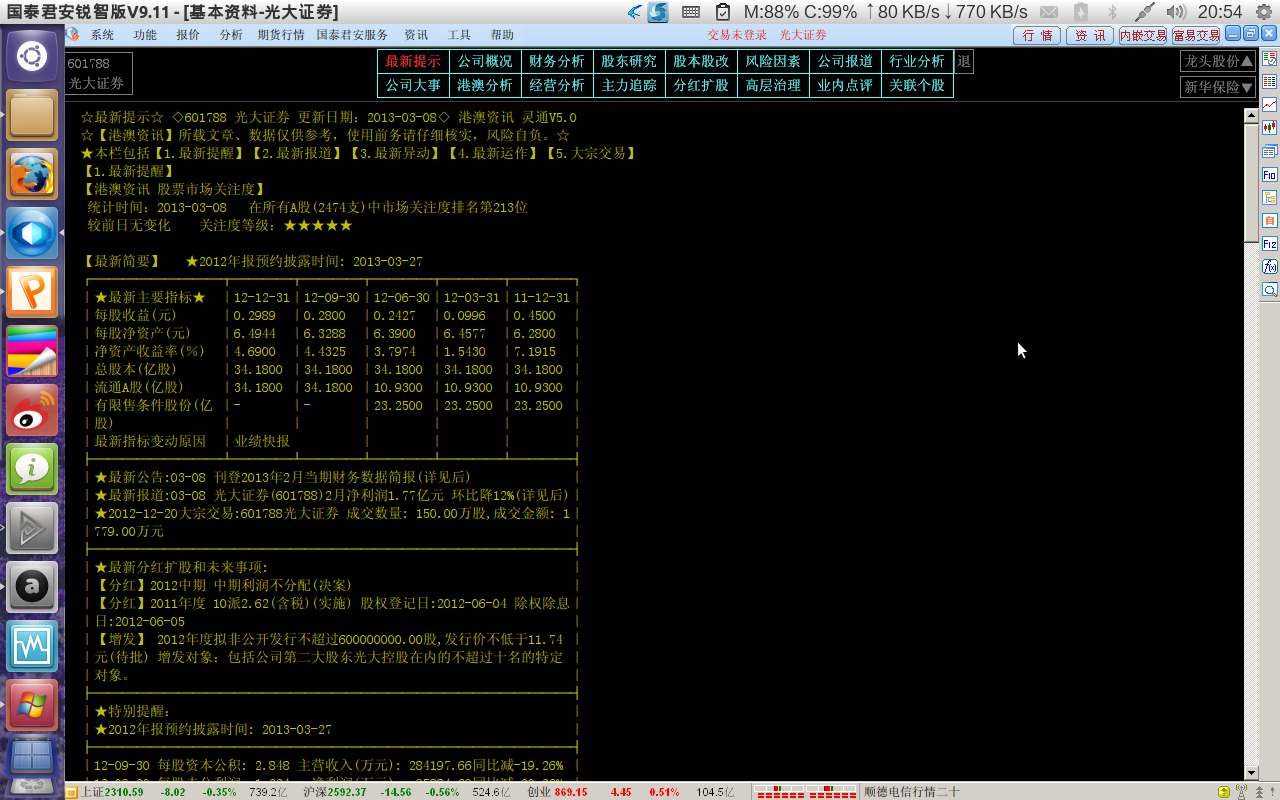The image size is (1280, 800).
Task: Switch to the 风险因素 tab
Action: click(773, 62)
